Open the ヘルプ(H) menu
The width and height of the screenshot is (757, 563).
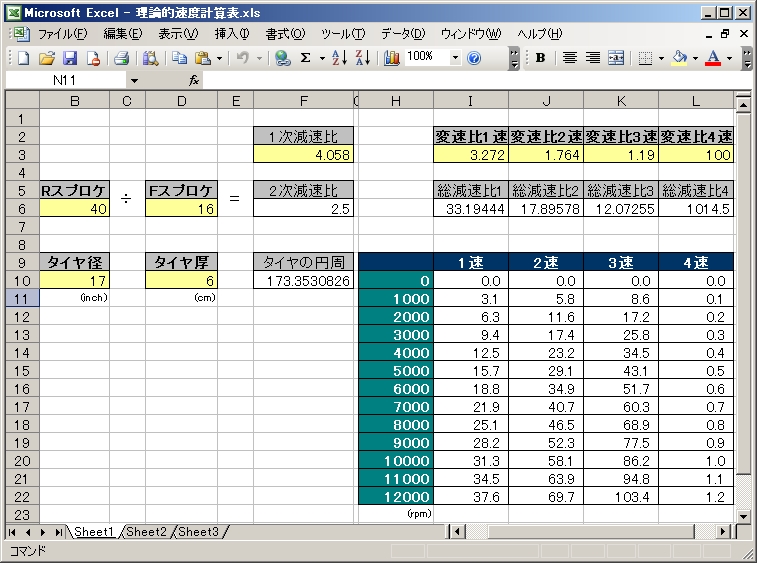tap(540, 34)
